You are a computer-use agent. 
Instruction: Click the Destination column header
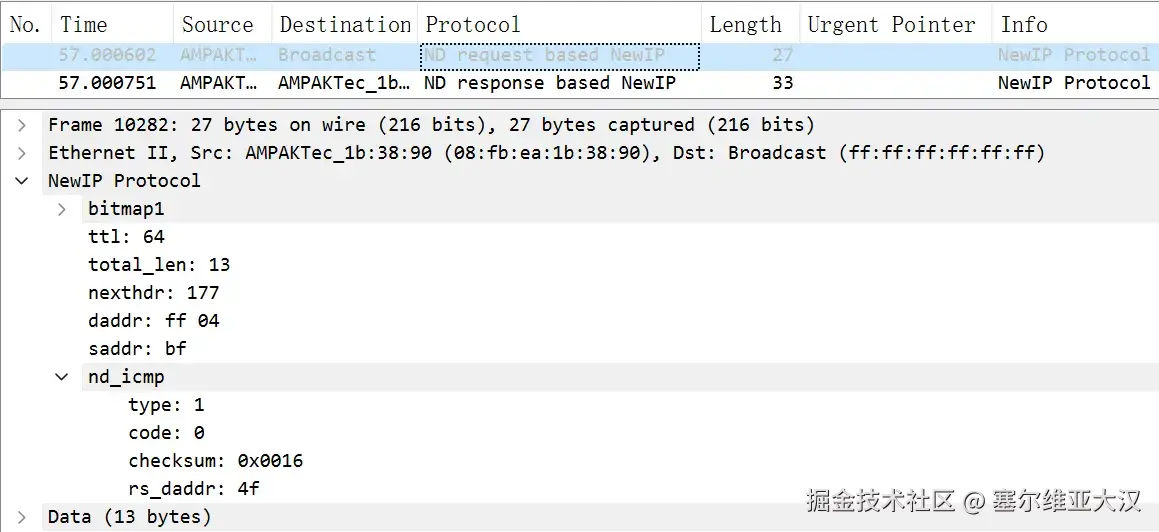[345, 25]
